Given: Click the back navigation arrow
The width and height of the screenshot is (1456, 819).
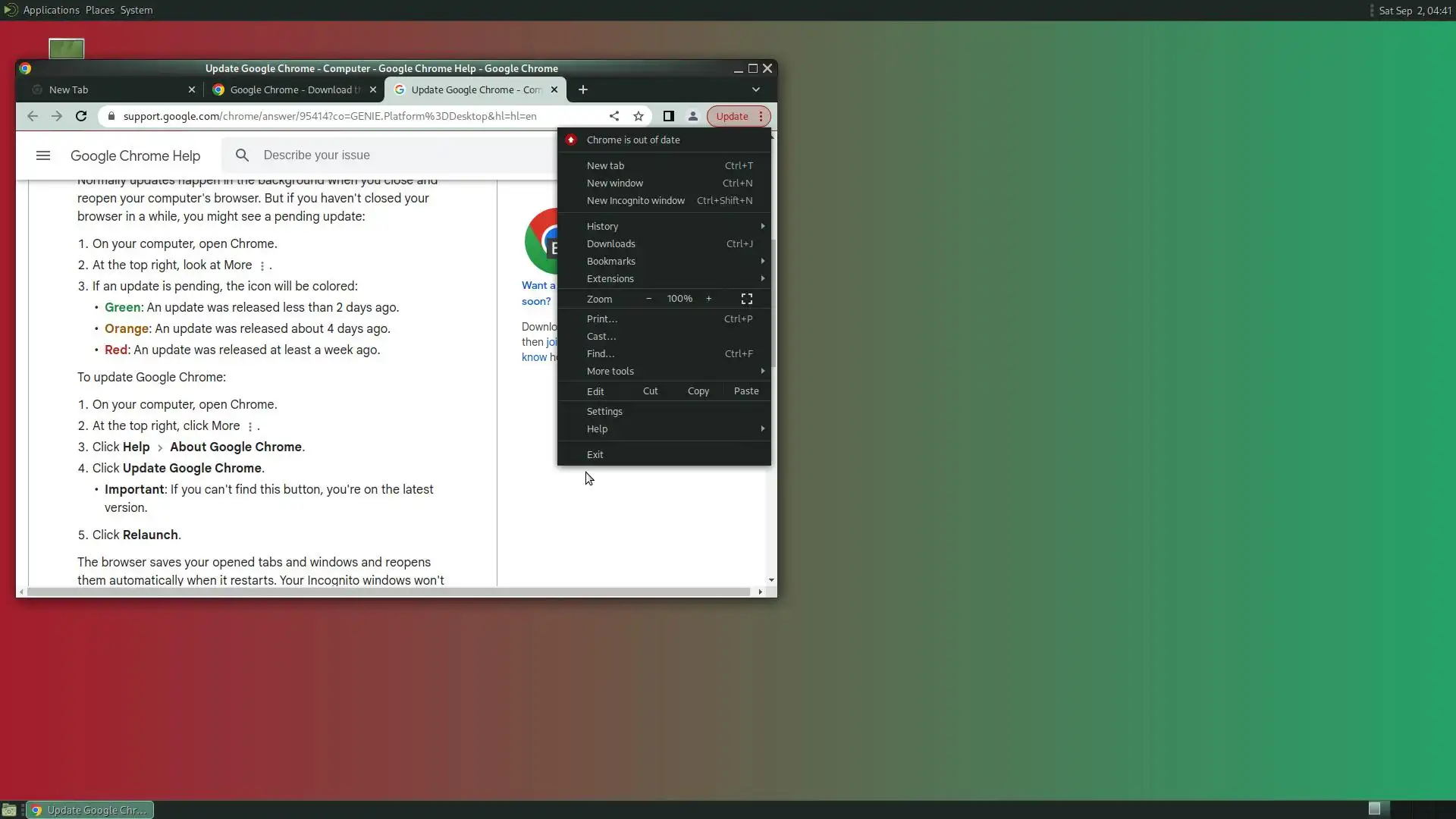Looking at the screenshot, I should [32, 116].
